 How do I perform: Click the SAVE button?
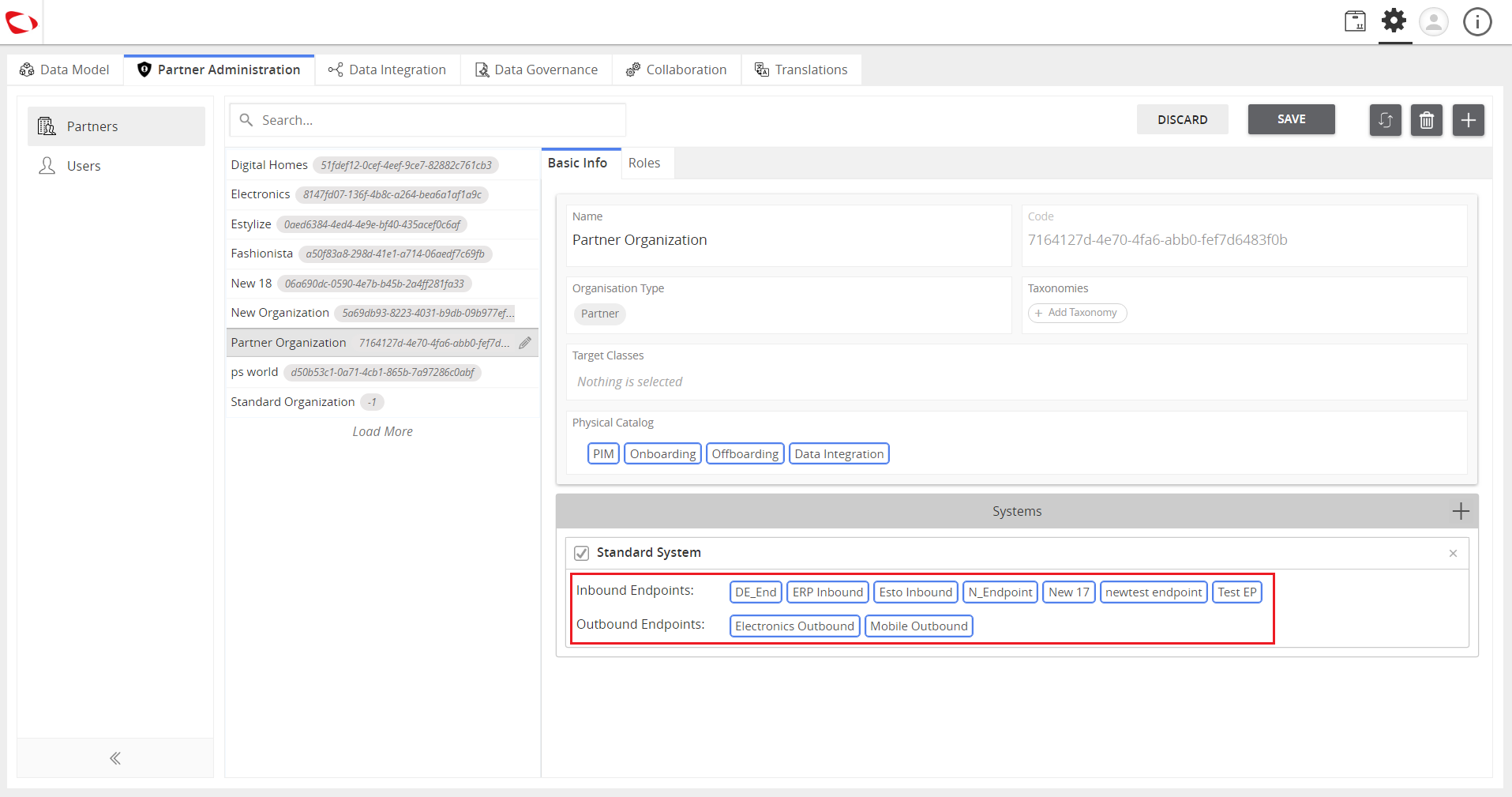point(1292,119)
